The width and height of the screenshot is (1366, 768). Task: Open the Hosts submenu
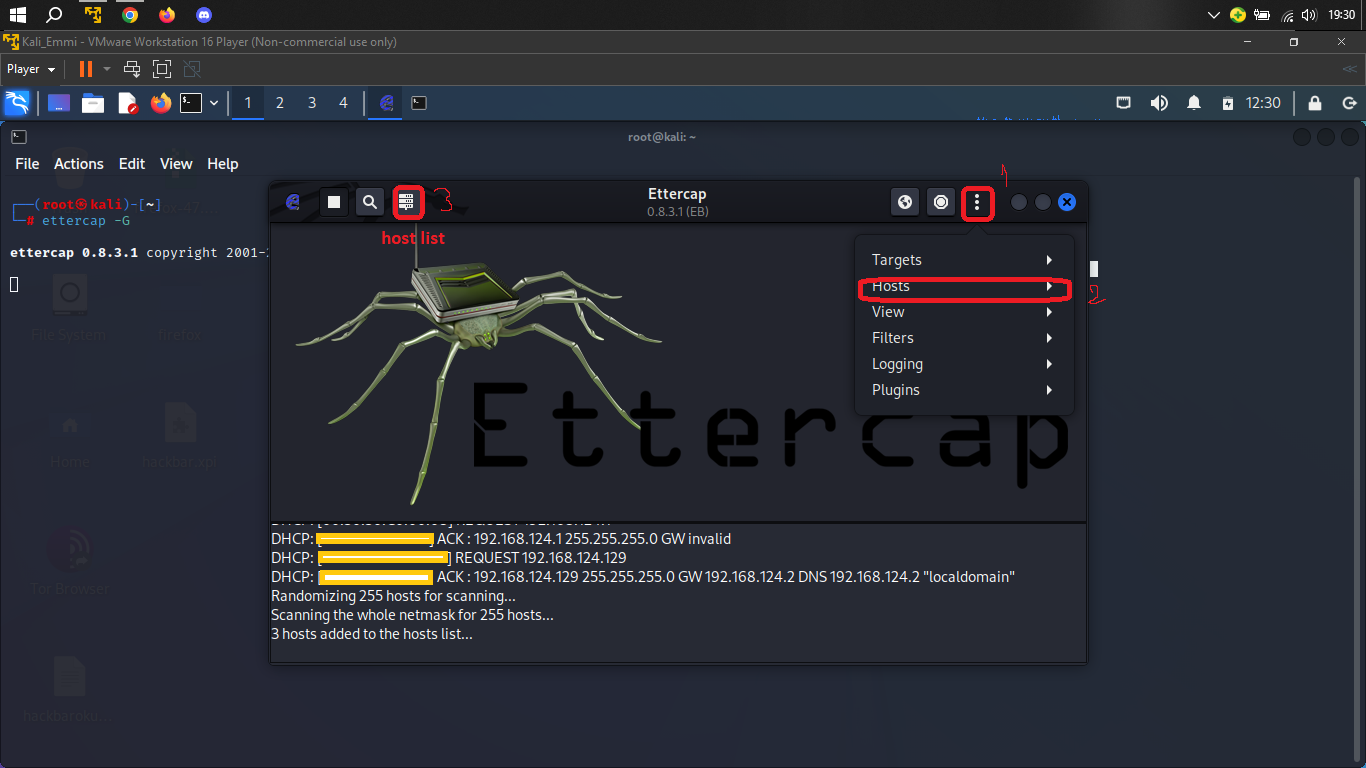coord(963,286)
